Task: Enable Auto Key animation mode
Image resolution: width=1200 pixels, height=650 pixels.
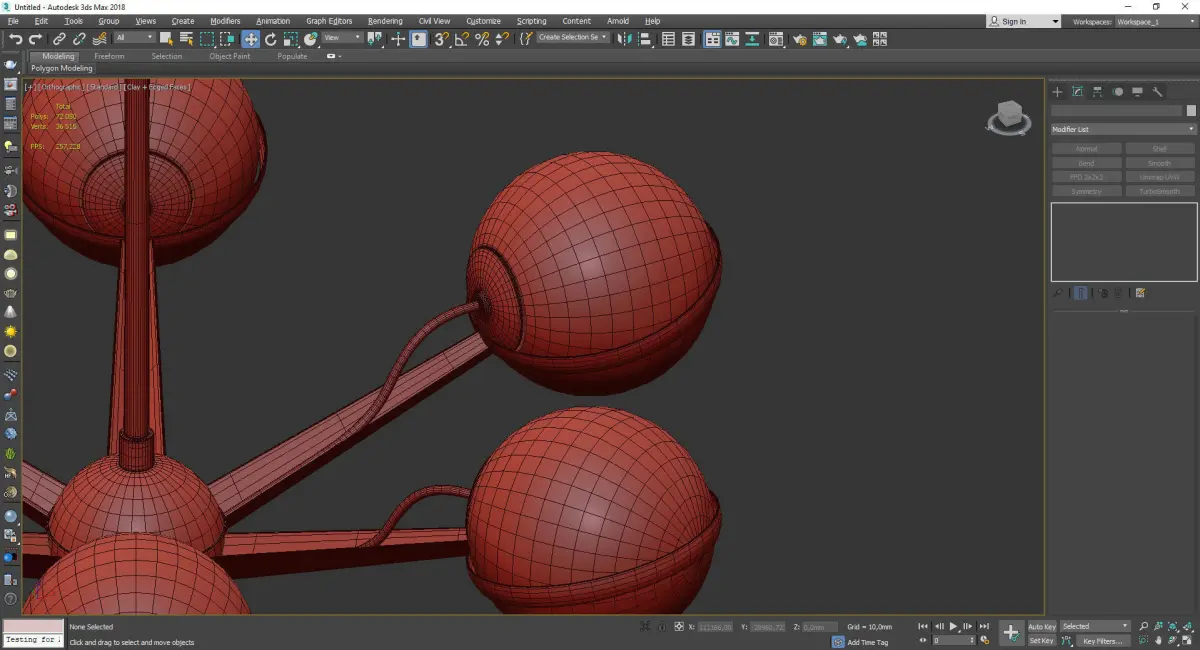Action: click(x=1041, y=627)
